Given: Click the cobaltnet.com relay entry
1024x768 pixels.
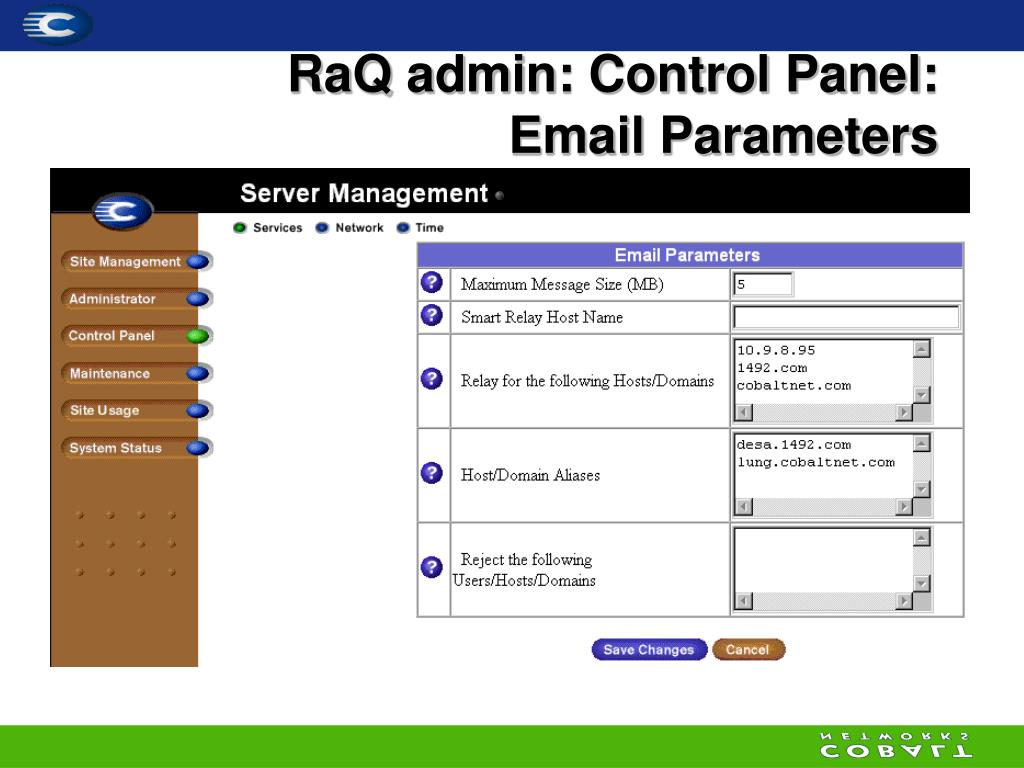Looking at the screenshot, I should pyautogui.click(x=793, y=385).
